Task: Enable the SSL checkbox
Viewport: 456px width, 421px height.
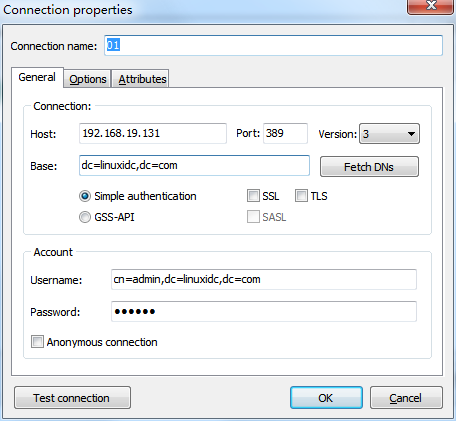Action: pyautogui.click(x=253, y=196)
